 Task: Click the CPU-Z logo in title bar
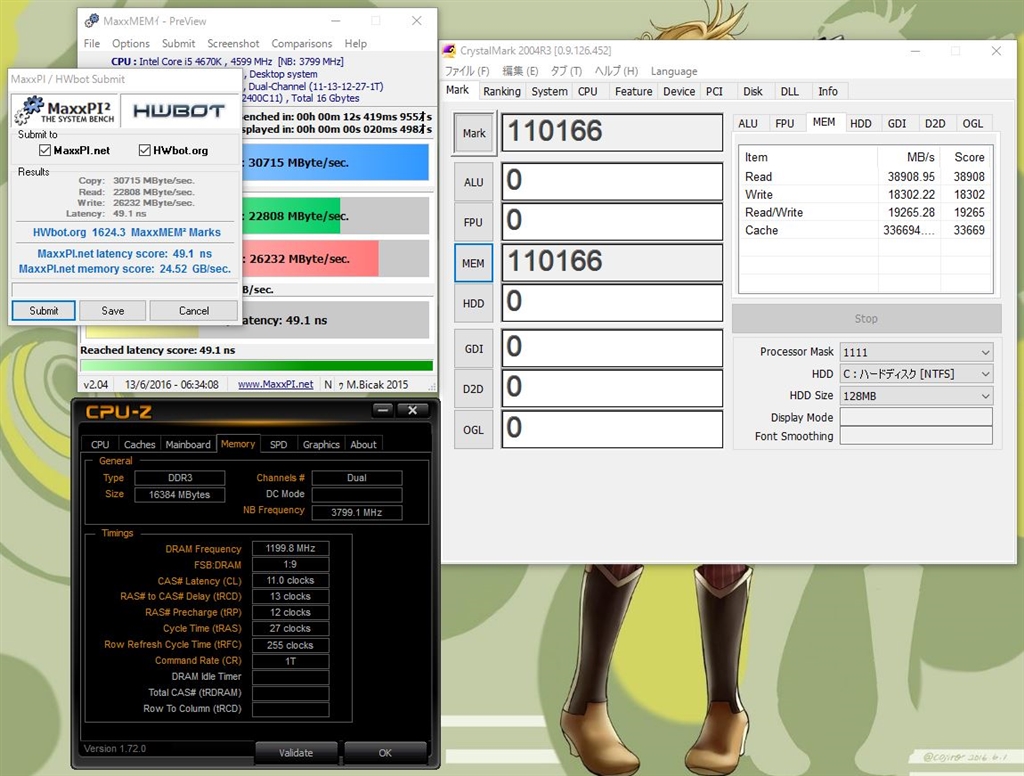click(x=118, y=412)
